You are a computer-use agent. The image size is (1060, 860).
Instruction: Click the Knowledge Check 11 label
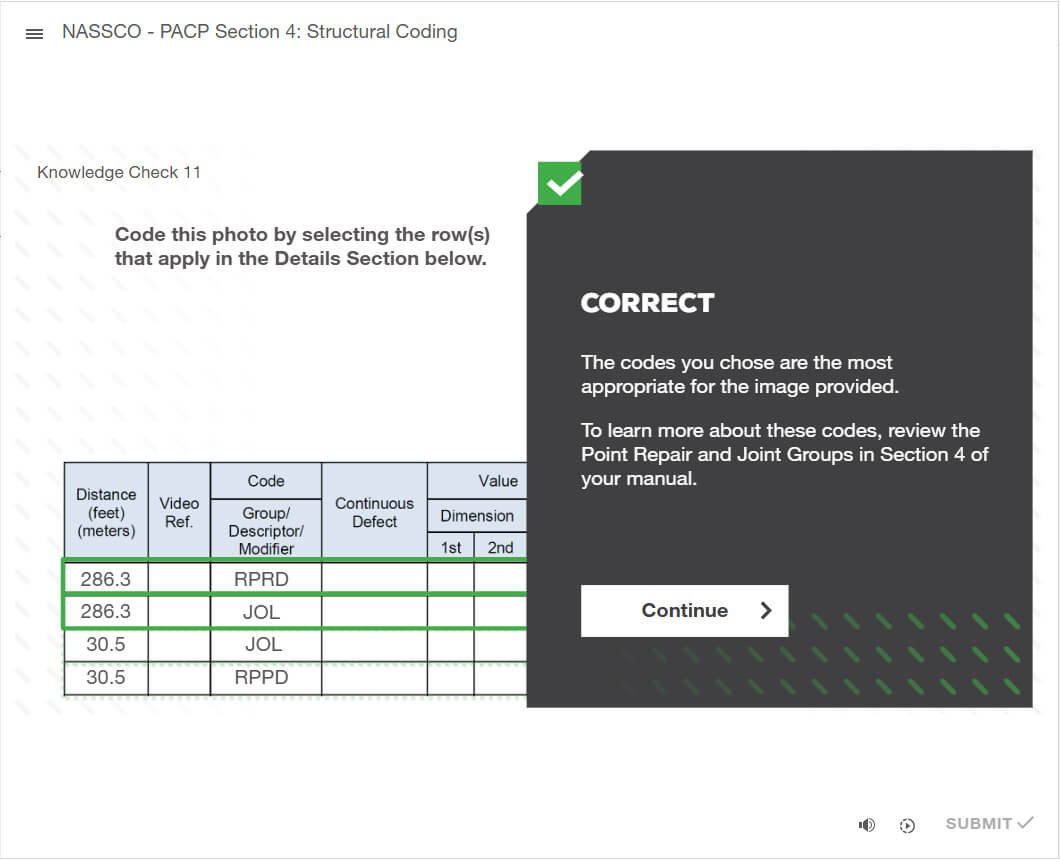tap(119, 172)
